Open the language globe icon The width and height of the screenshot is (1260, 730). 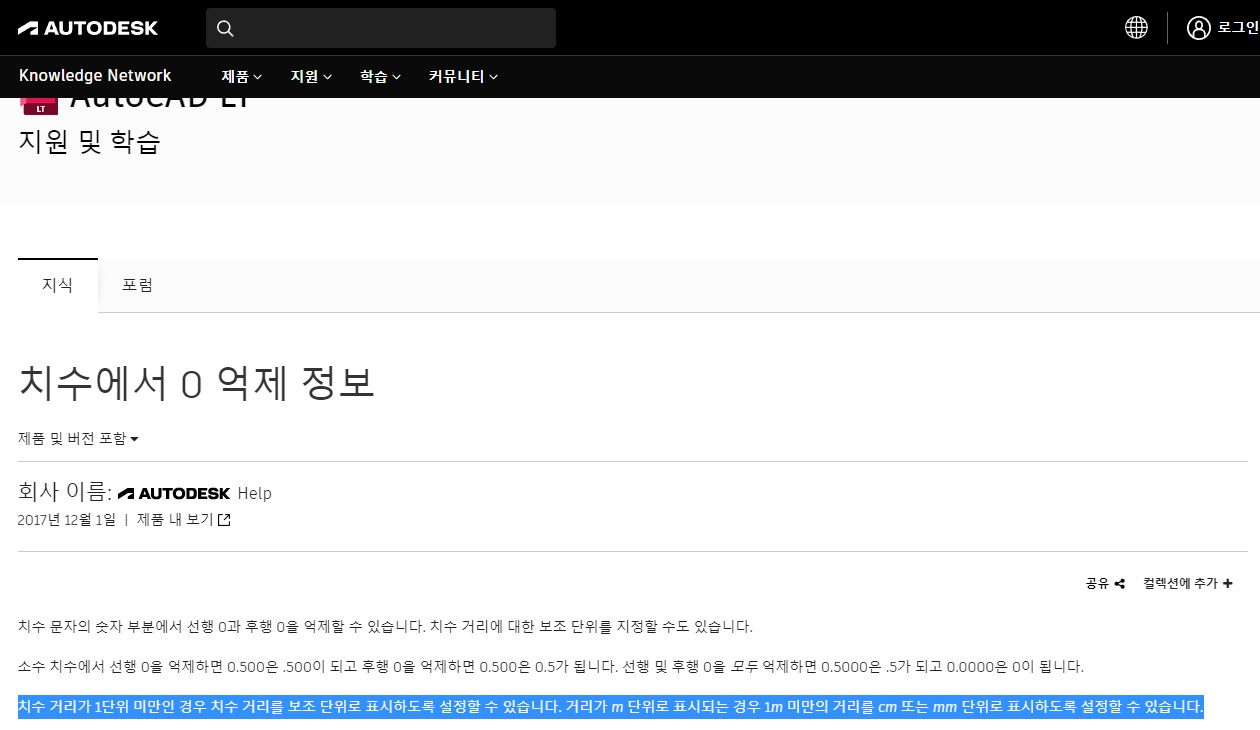click(x=1136, y=28)
